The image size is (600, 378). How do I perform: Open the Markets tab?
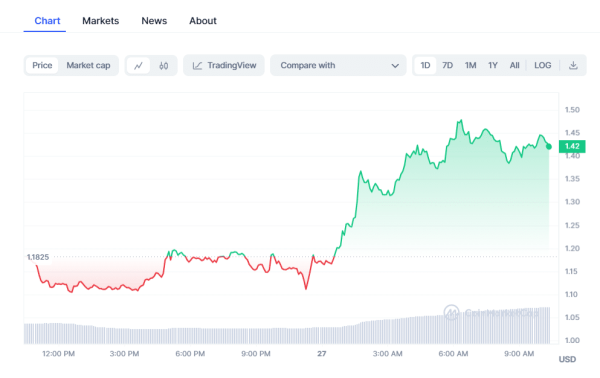101,21
